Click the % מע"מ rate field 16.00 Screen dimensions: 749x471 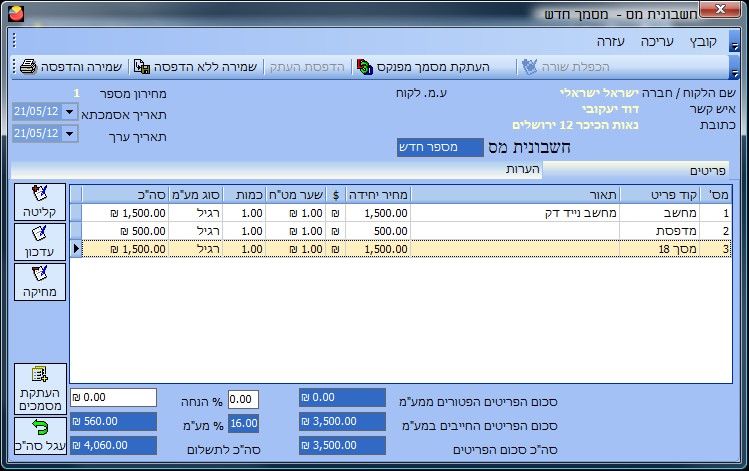[243, 423]
